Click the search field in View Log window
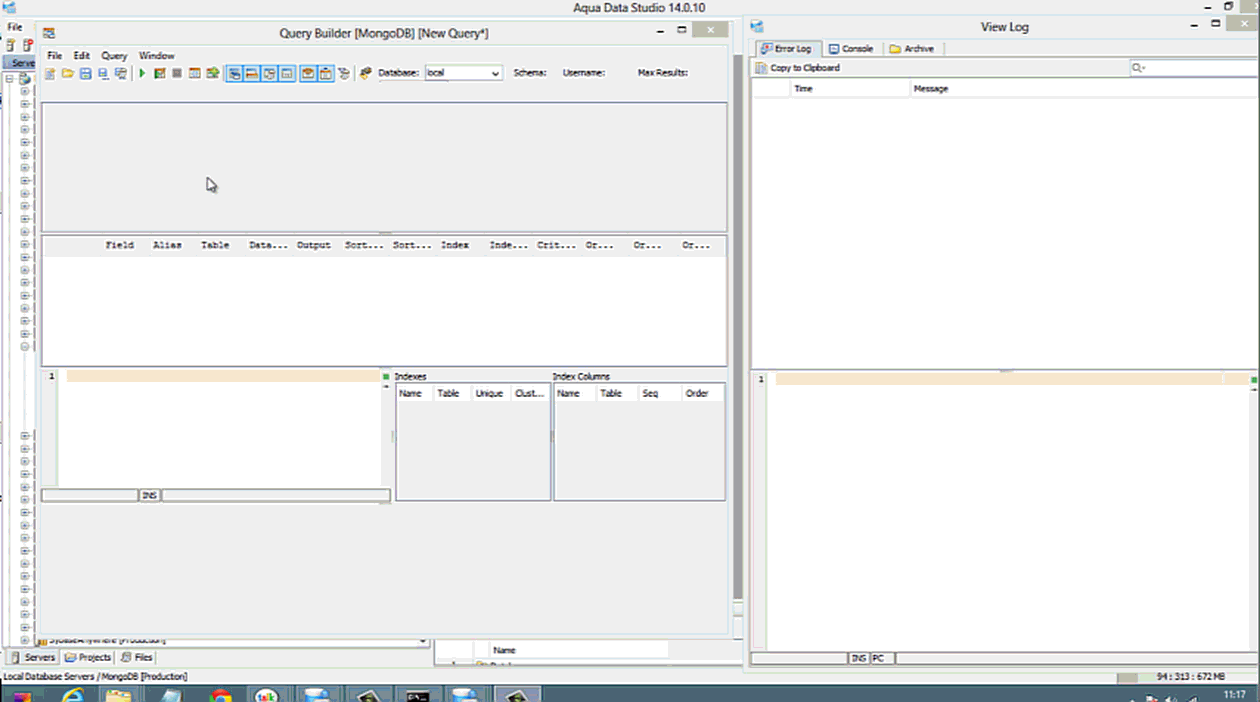The height and width of the screenshot is (702, 1260). point(1194,68)
